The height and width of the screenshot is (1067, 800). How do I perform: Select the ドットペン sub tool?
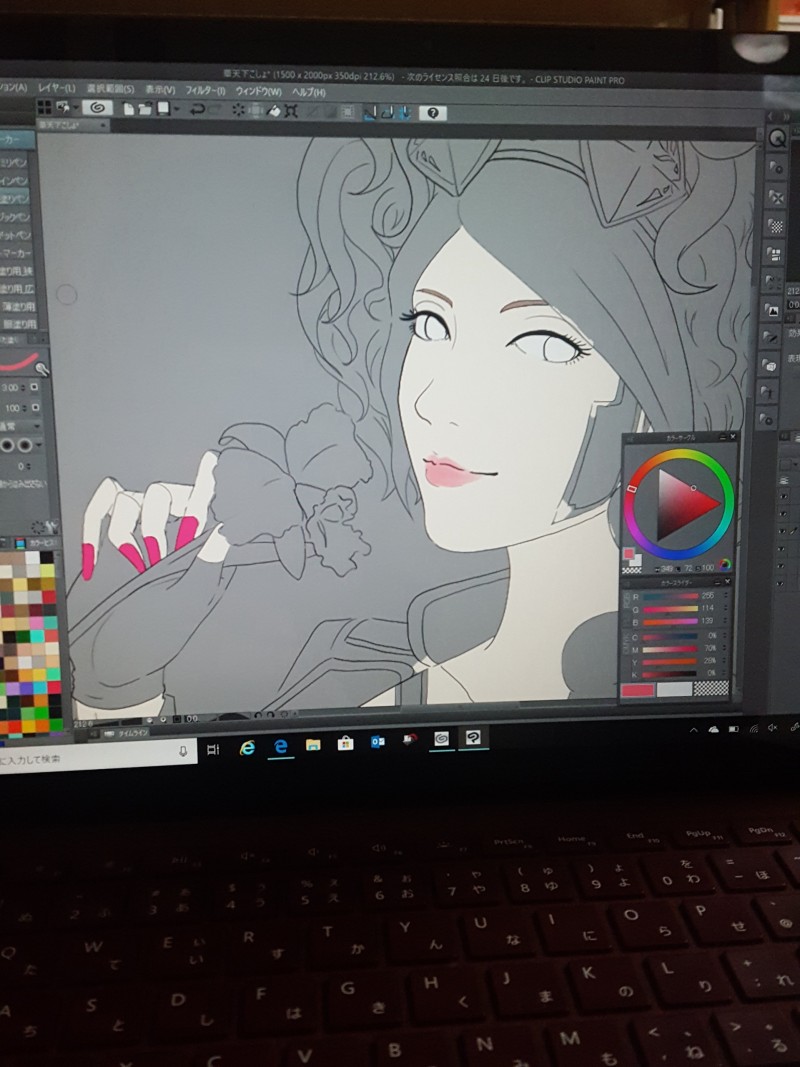click(15, 235)
